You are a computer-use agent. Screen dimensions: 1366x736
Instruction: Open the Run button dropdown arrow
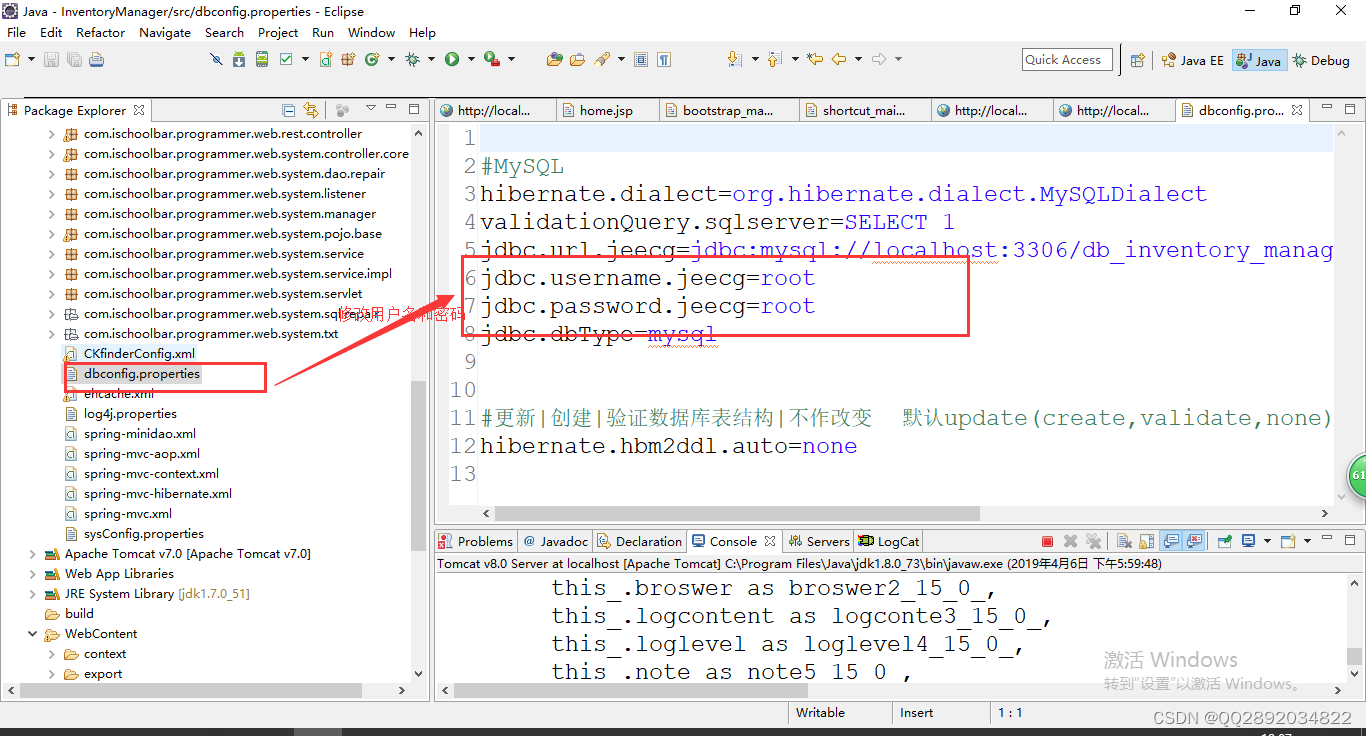tap(470, 59)
